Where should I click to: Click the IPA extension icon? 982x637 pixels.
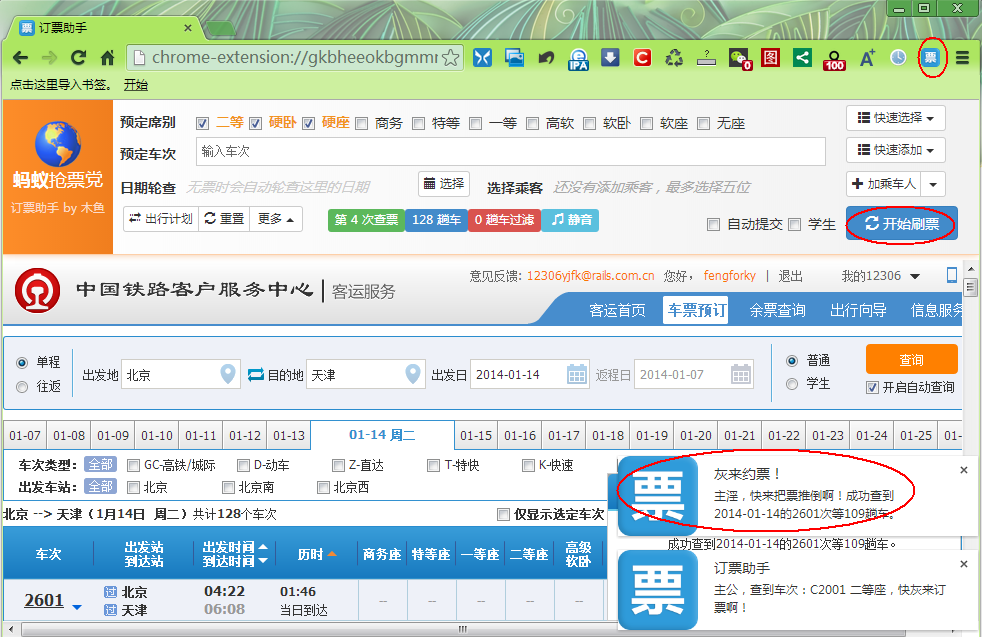click(x=578, y=59)
